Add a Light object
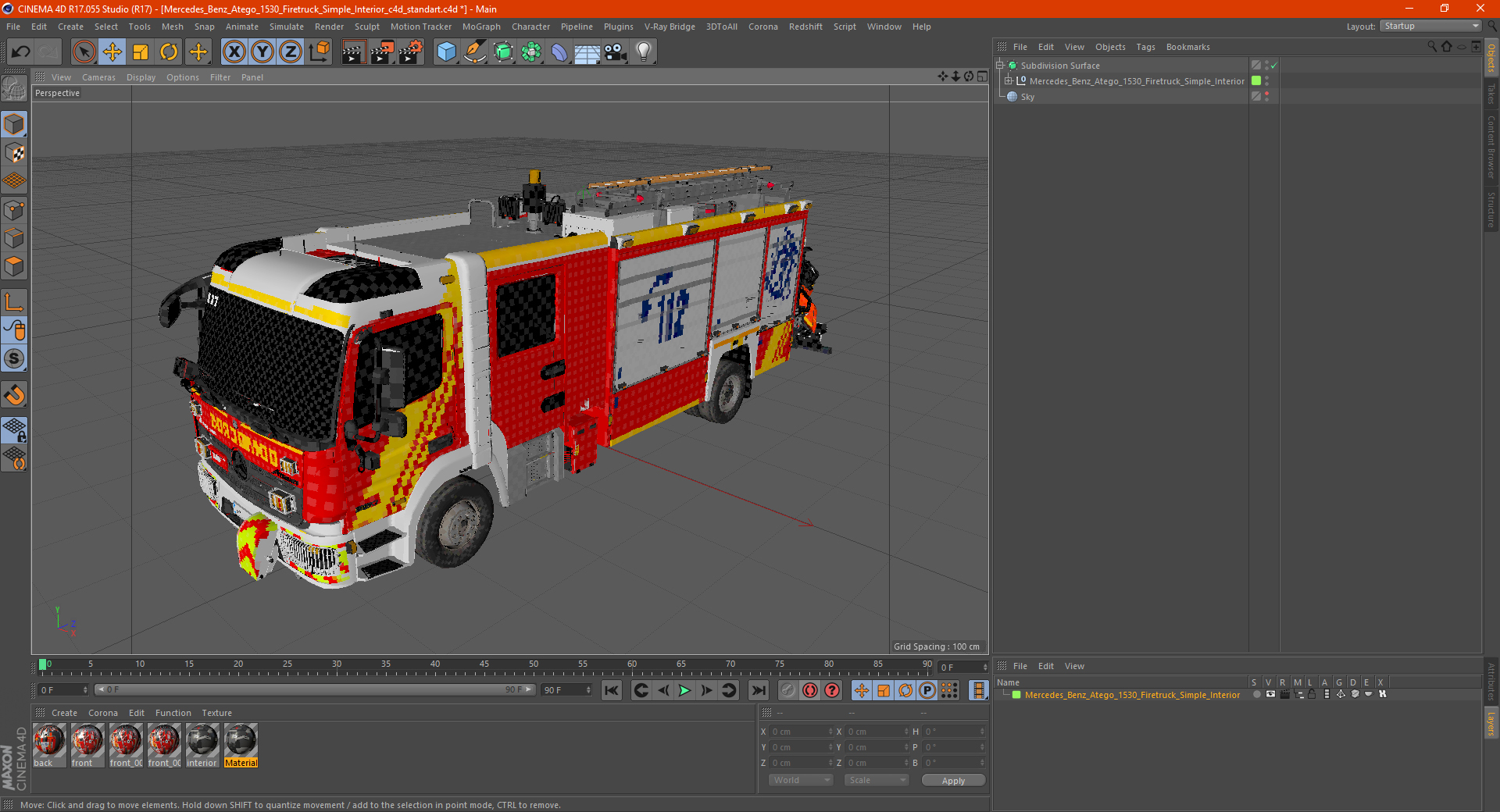The width and height of the screenshot is (1500, 812). [x=644, y=52]
